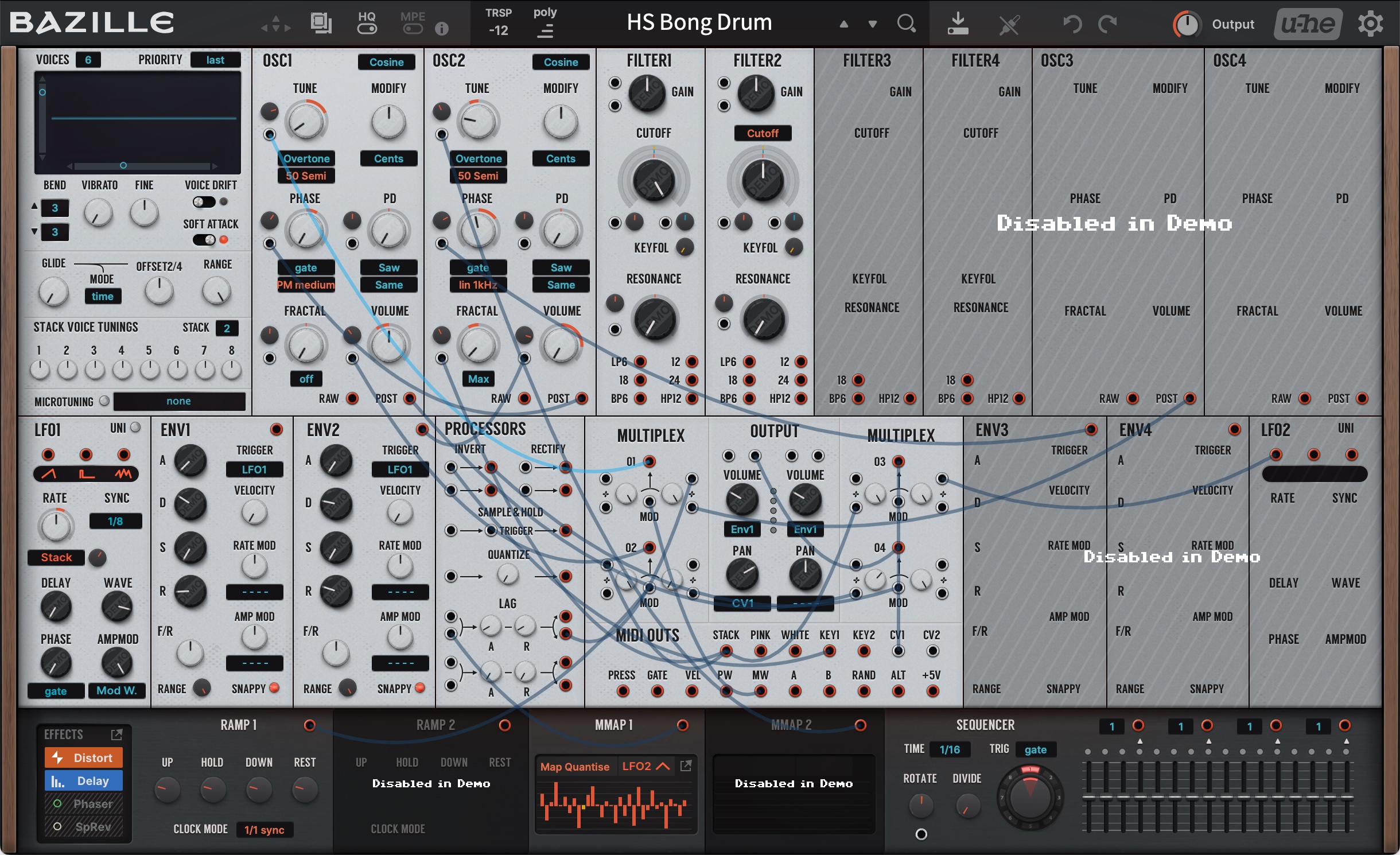Image resolution: width=1400 pixels, height=855 pixels.
Task: Open sequencer Time 1/16 dropdown
Action: (x=950, y=749)
